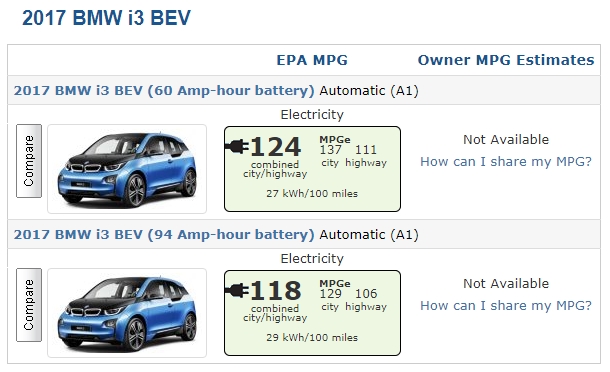Click first How can I share my MPG link

click(506, 161)
